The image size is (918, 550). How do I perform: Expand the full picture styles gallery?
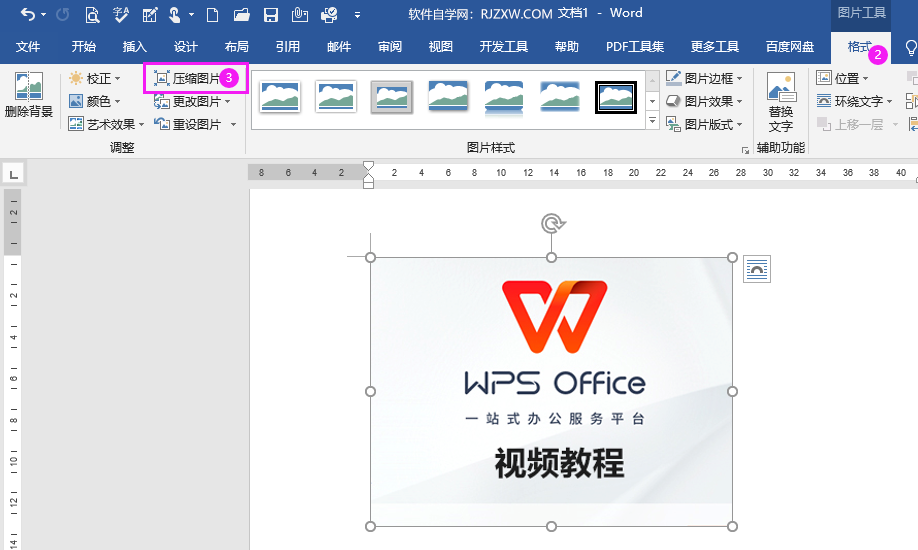click(652, 121)
